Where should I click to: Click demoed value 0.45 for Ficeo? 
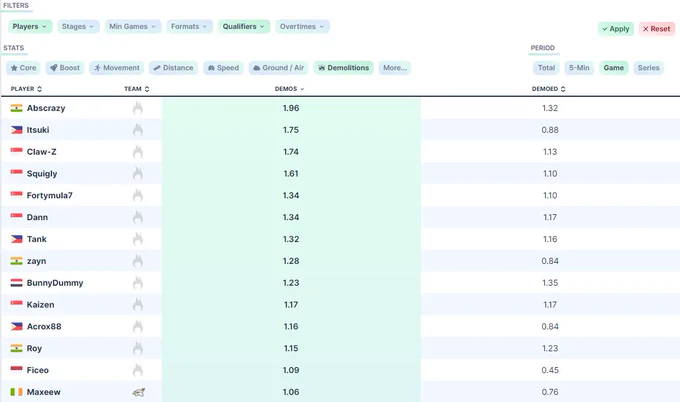click(x=550, y=370)
